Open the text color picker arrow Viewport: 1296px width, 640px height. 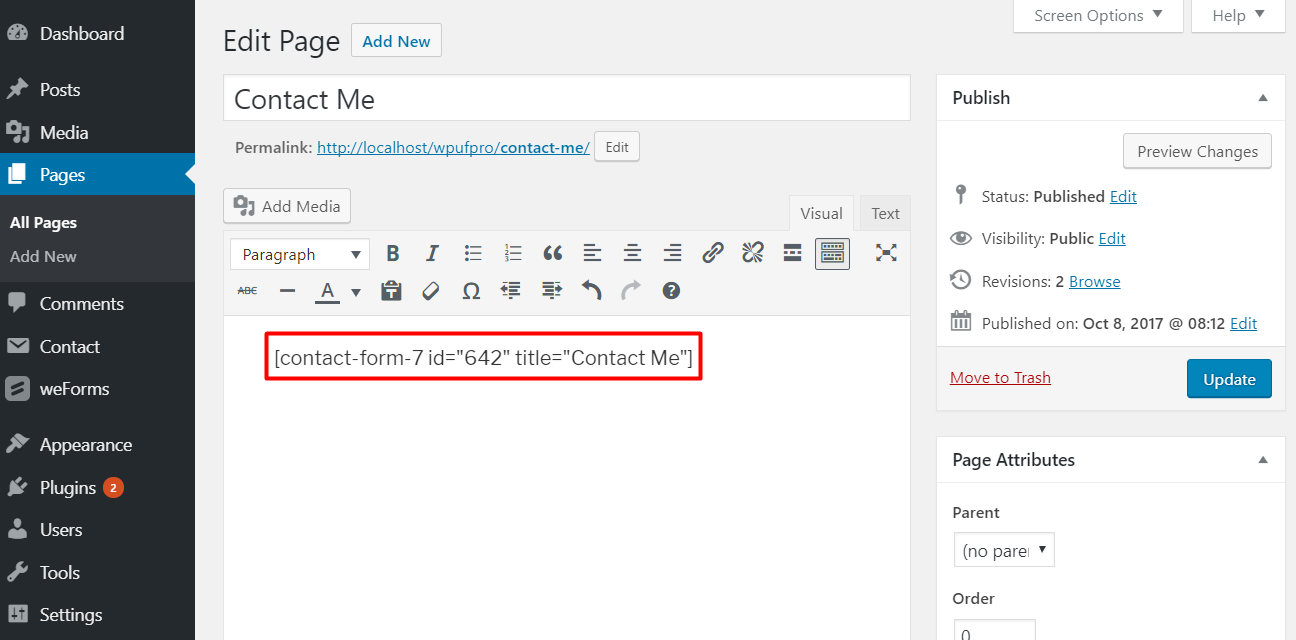356,292
